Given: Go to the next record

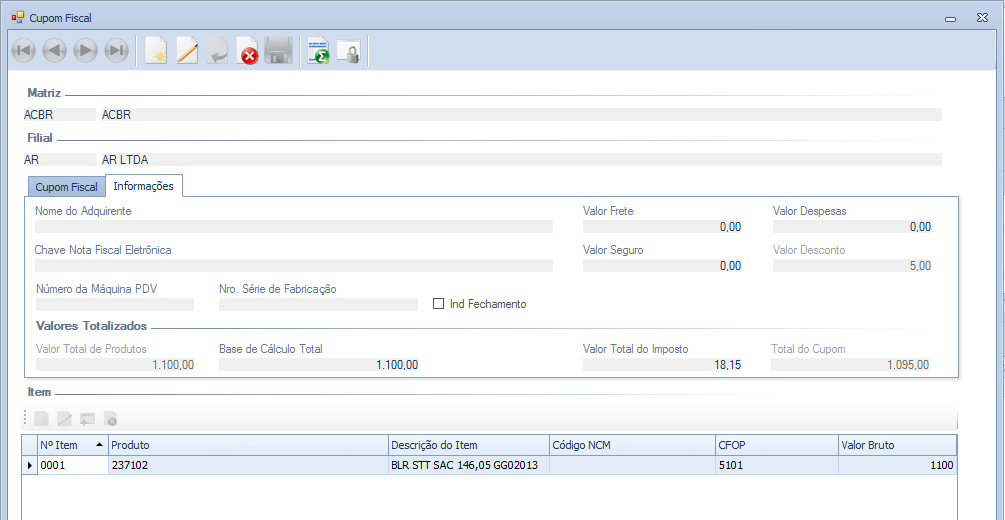Looking at the screenshot, I should click(x=85, y=51).
